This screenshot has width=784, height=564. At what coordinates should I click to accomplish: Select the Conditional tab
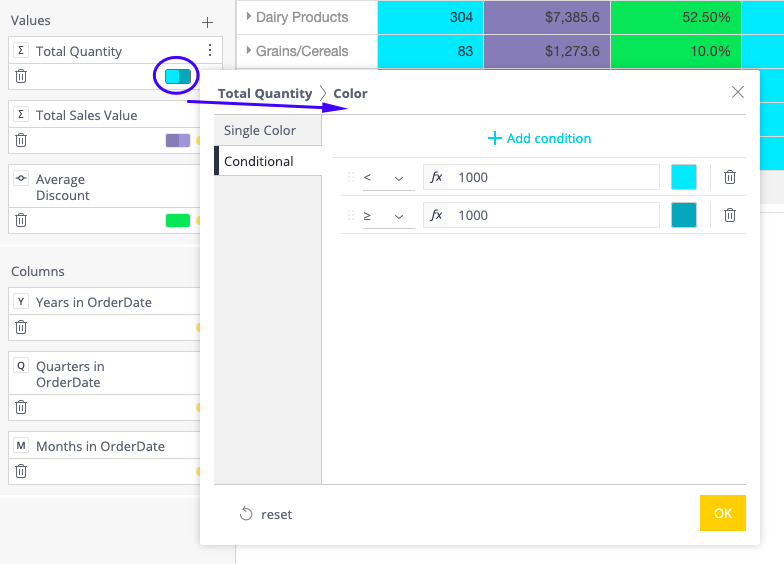(268, 161)
